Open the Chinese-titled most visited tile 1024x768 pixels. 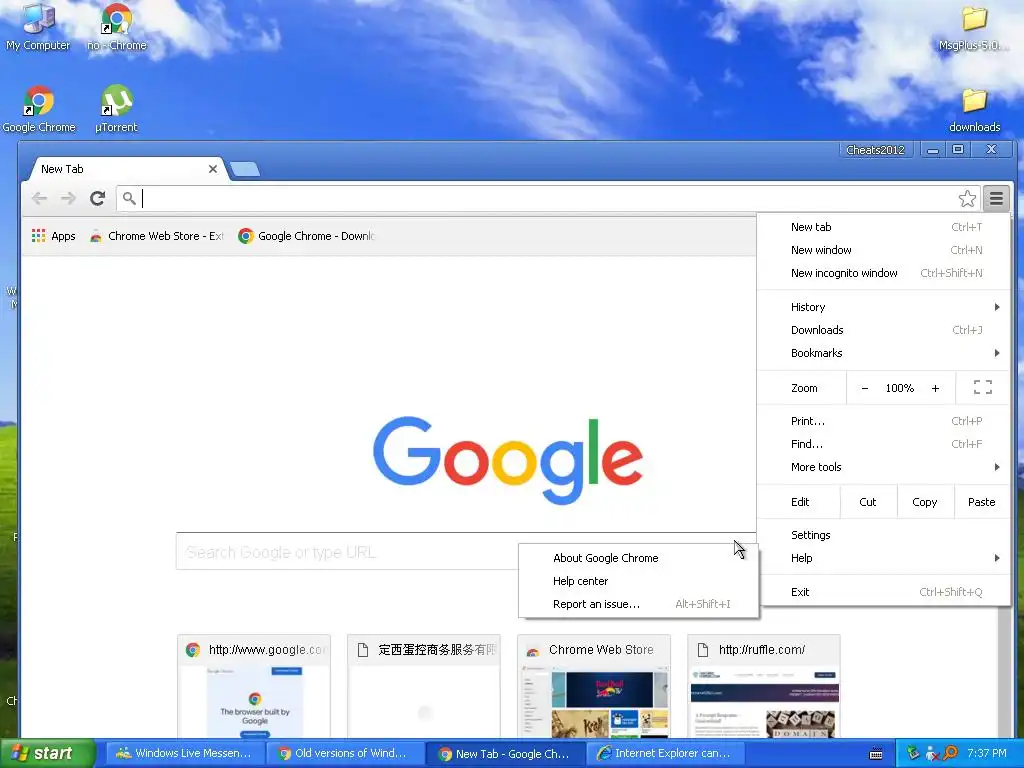pyautogui.click(x=424, y=686)
